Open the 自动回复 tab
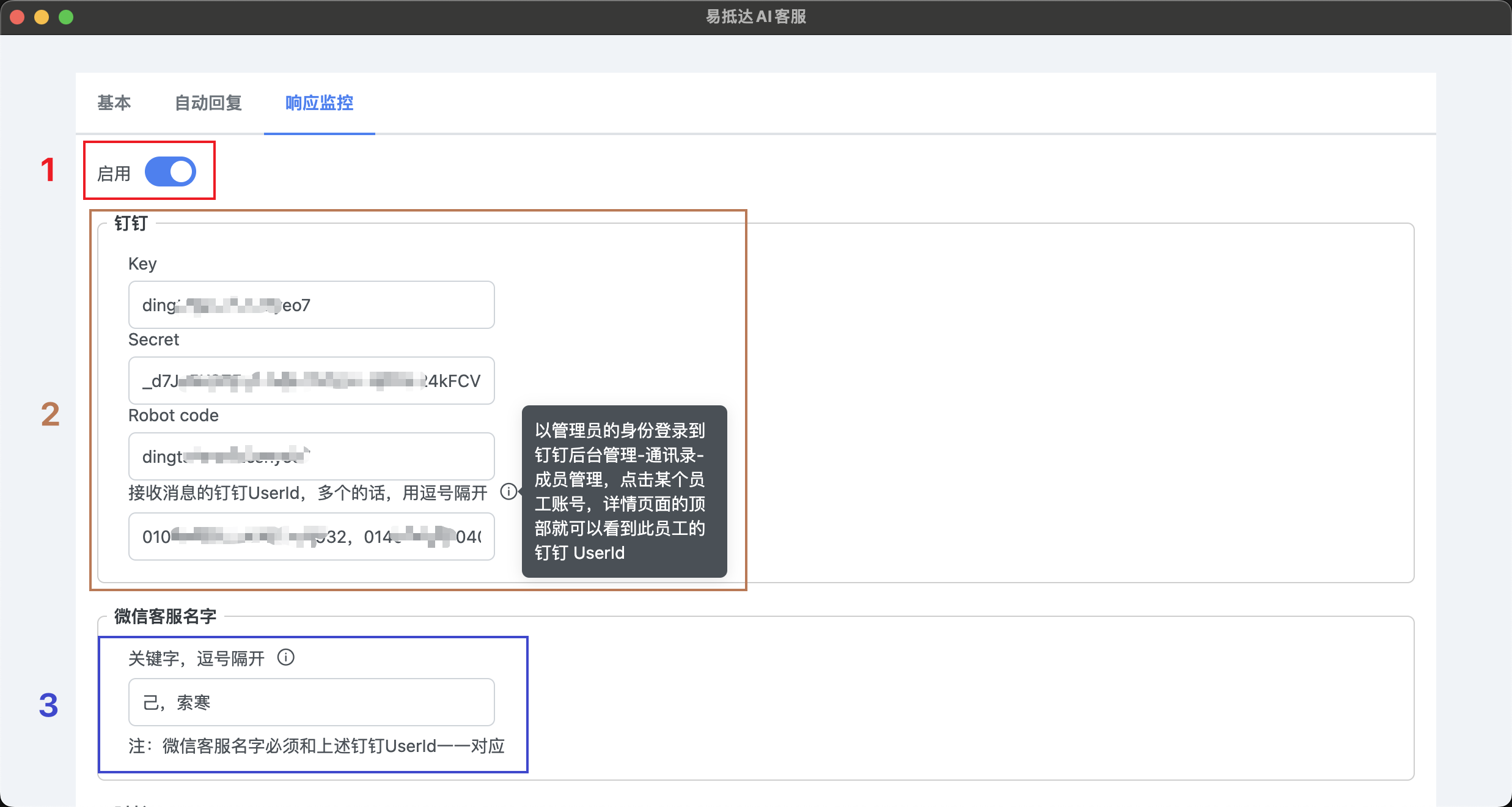The height and width of the screenshot is (807, 1512). click(208, 103)
